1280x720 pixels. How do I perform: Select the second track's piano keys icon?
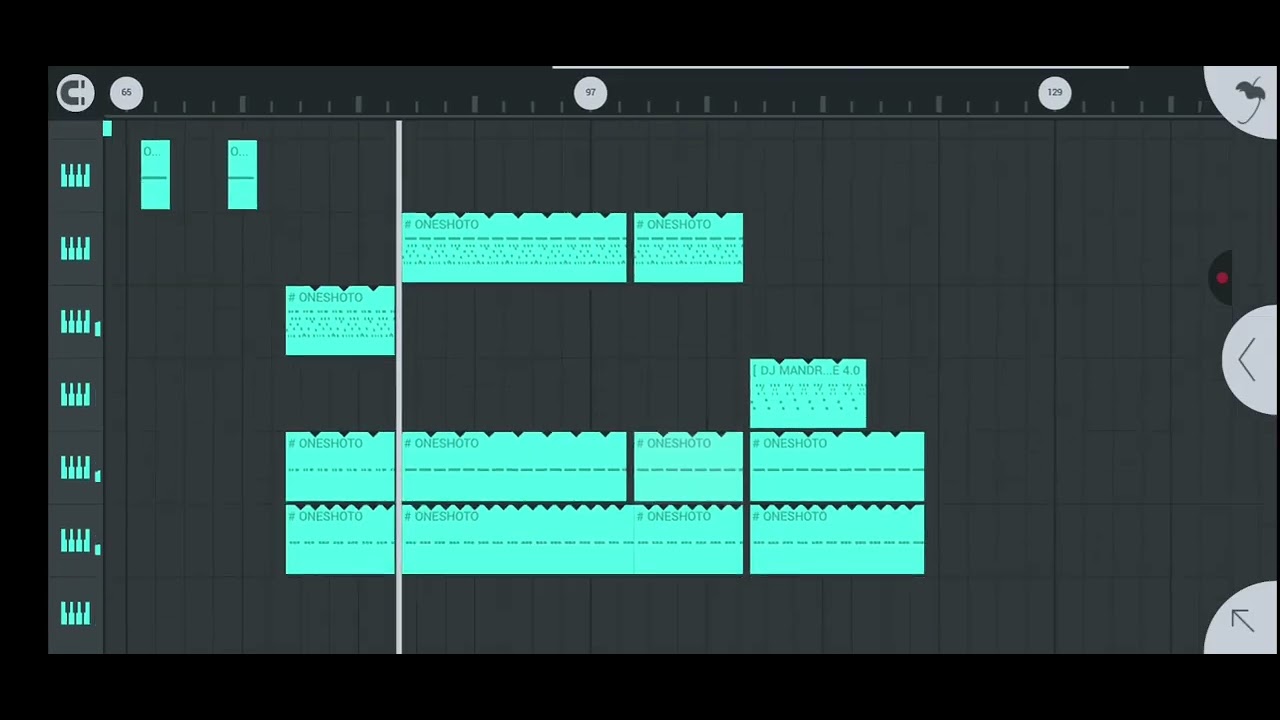pyautogui.click(x=75, y=249)
